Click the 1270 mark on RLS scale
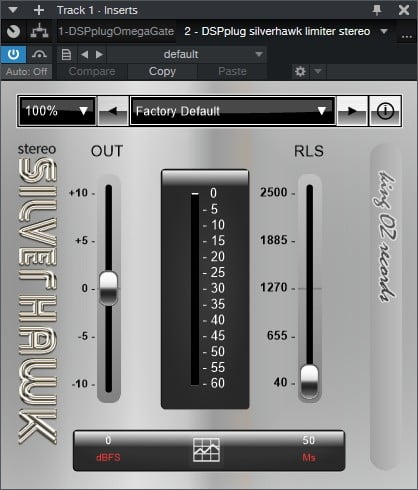This screenshot has height=490, width=418. 274,287
